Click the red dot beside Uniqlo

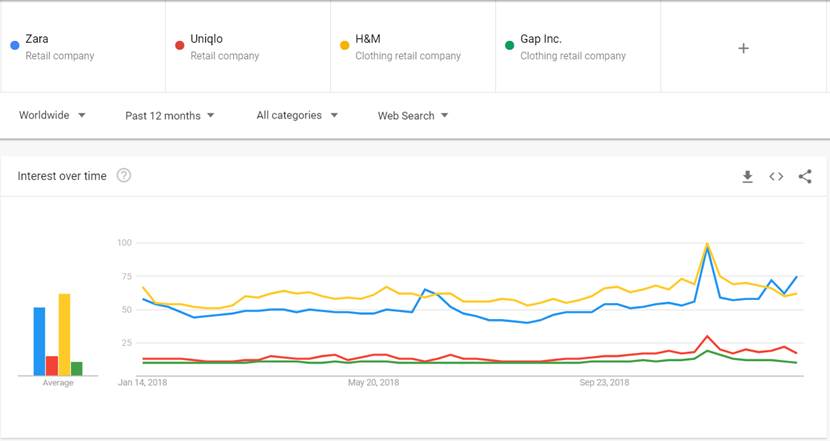tap(179, 44)
